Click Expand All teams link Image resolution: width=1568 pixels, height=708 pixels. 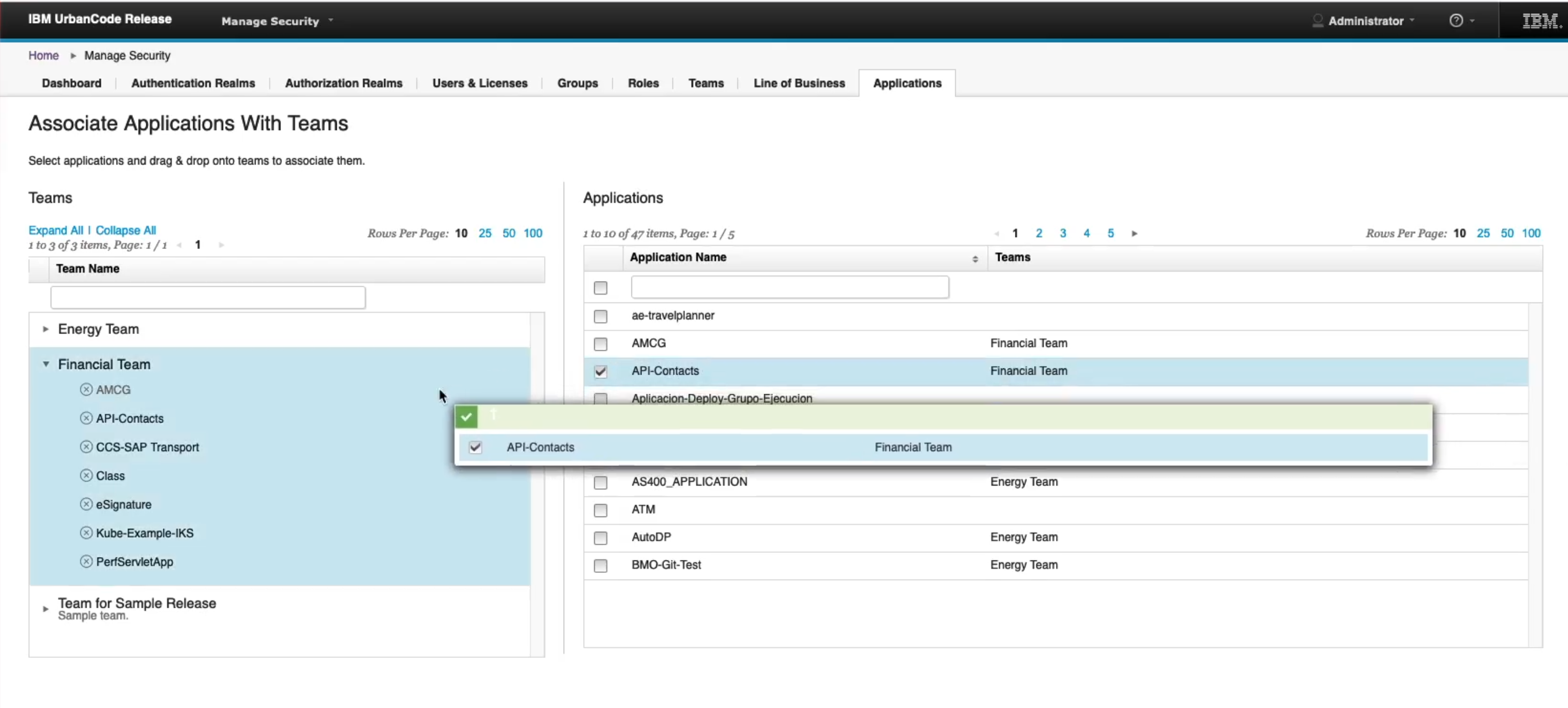click(55, 230)
